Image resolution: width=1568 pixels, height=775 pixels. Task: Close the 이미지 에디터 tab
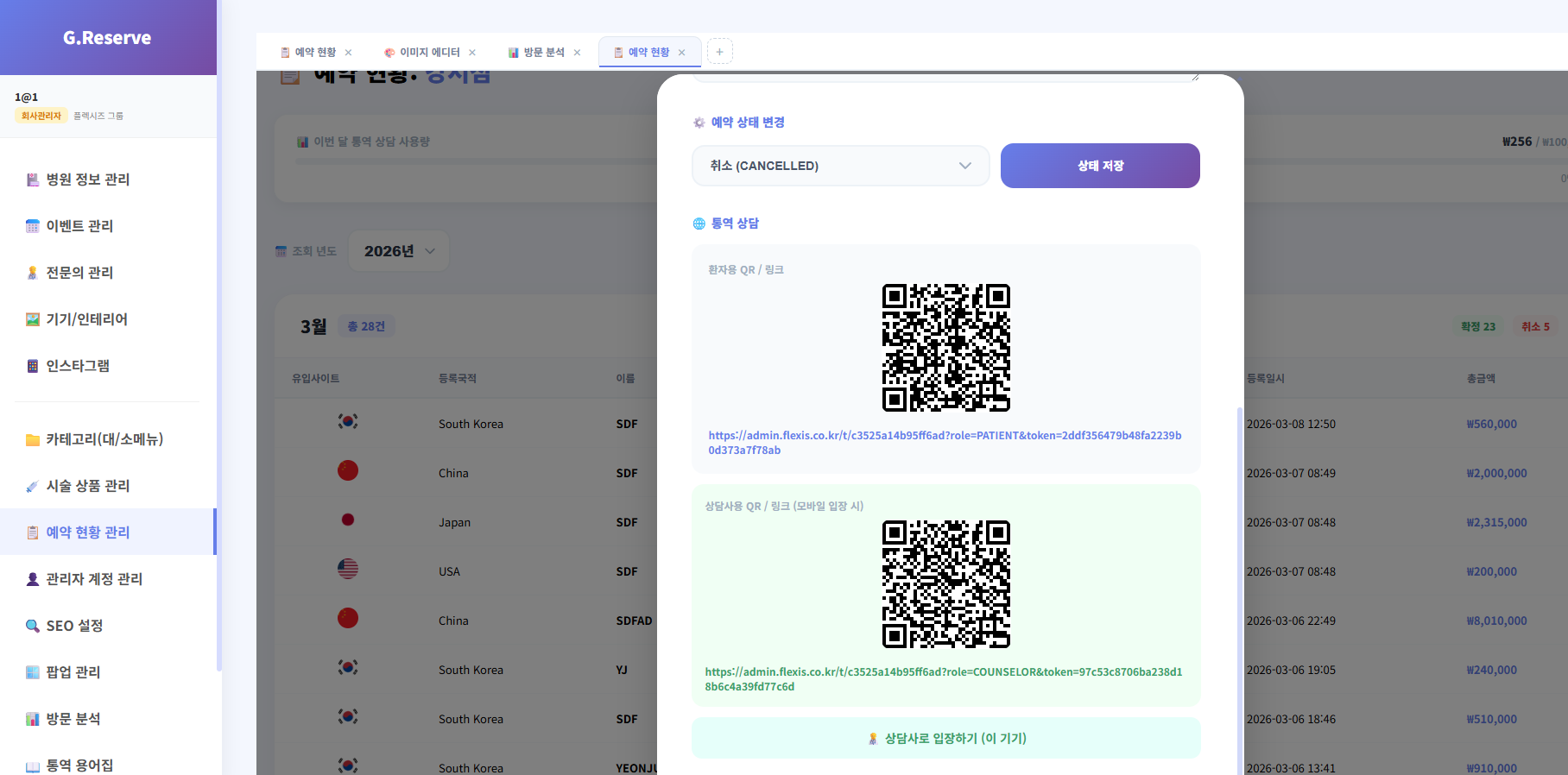pyautogui.click(x=472, y=53)
